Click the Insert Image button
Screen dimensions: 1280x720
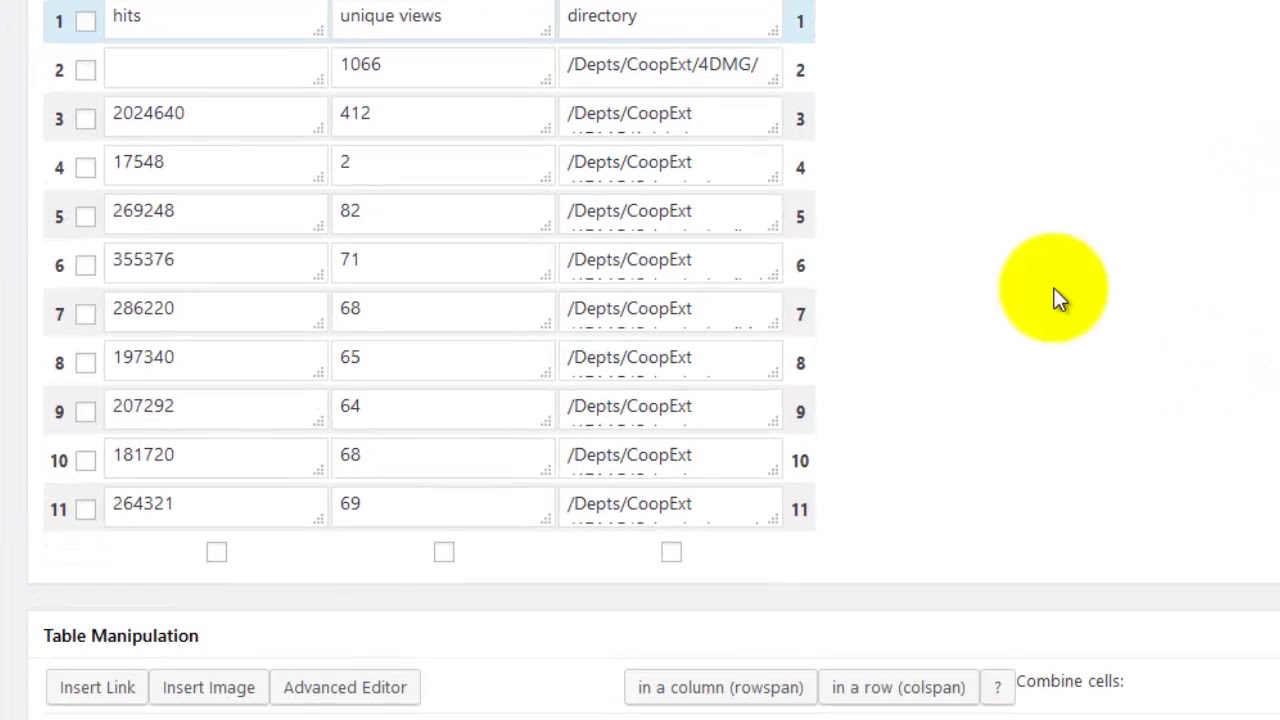pyautogui.click(x=209, y=687)
